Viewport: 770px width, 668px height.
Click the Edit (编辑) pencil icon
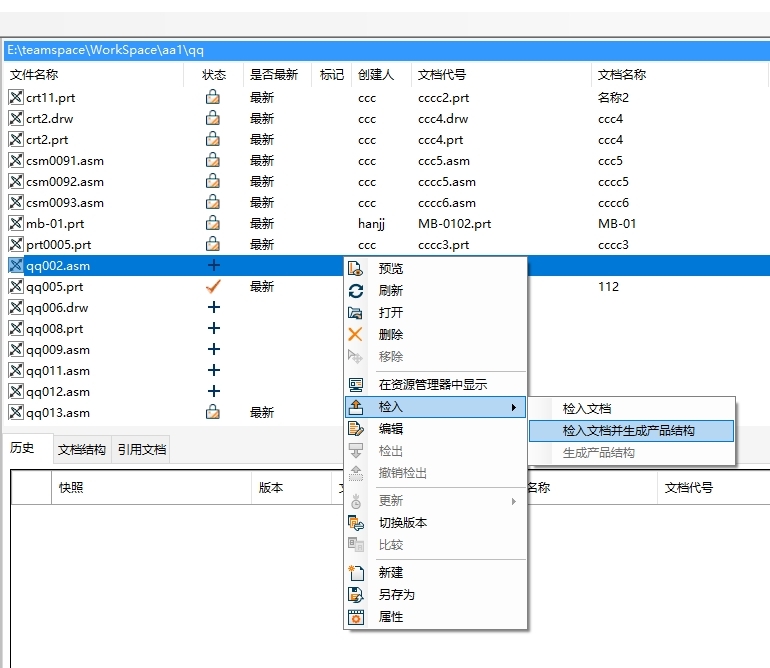356,429
